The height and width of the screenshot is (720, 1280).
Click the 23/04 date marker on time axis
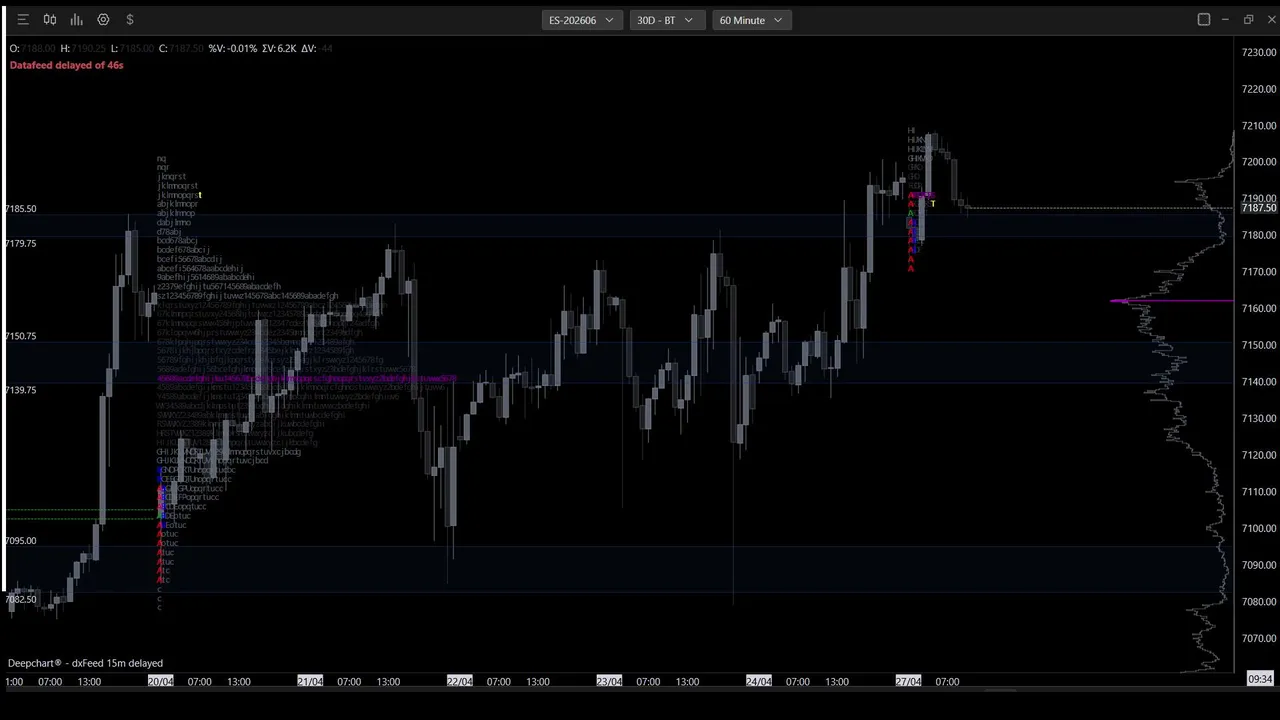click(x=609, y=681)
